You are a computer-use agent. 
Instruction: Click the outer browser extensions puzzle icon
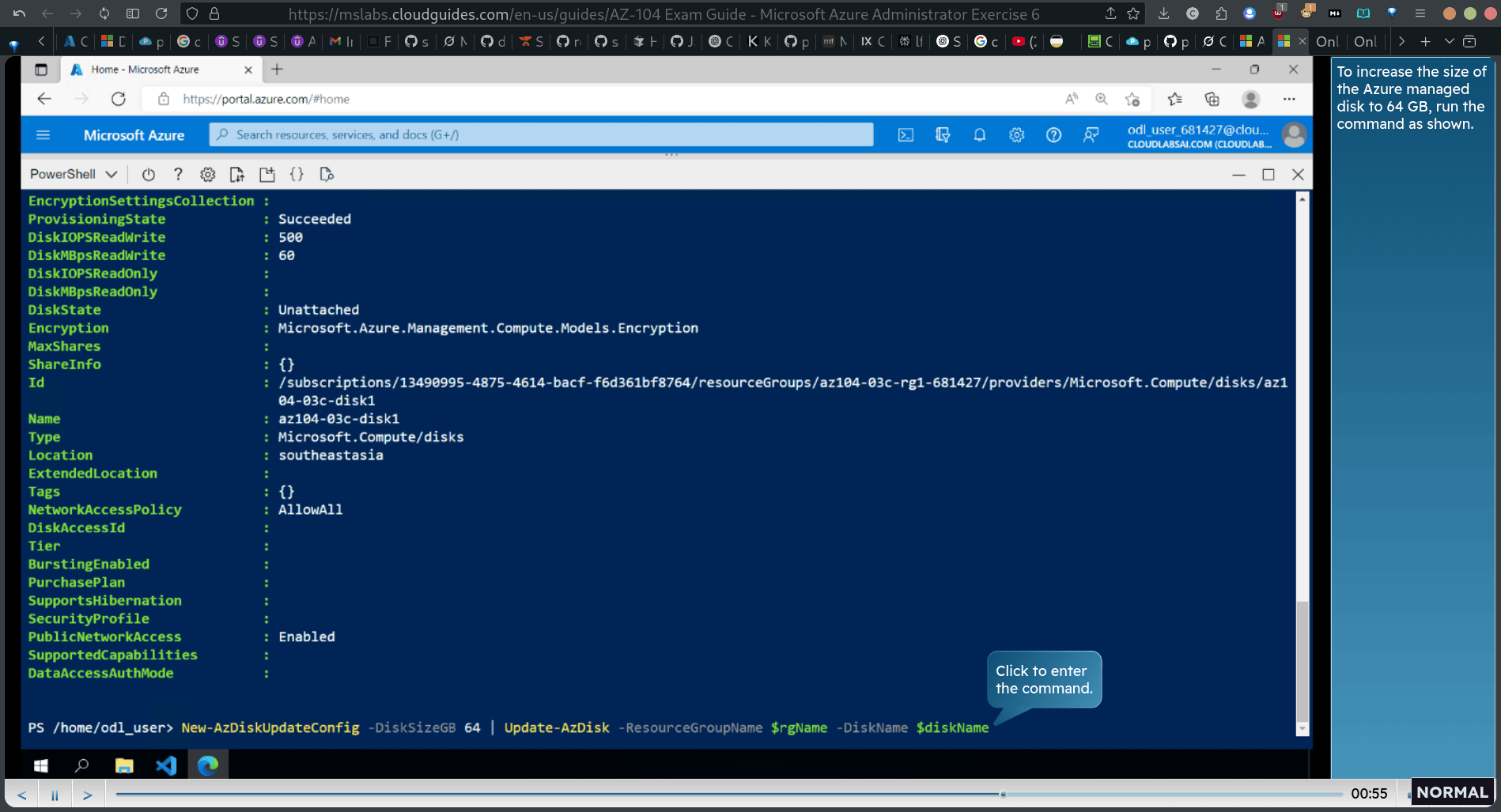(x=1221, y=13)
